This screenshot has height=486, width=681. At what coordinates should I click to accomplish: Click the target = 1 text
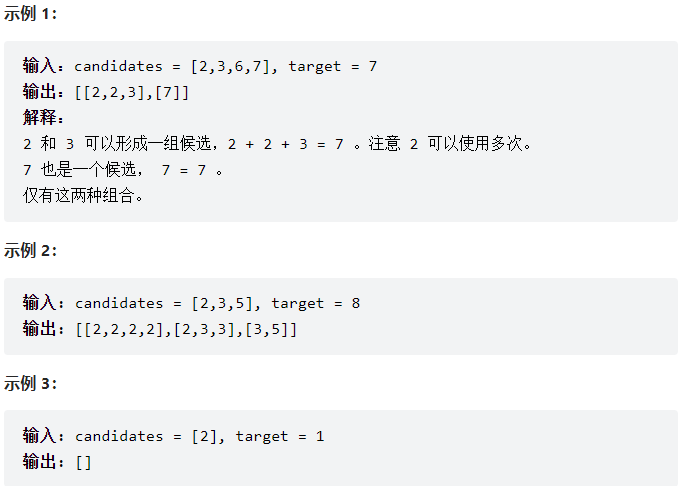(x=280, y=436)
